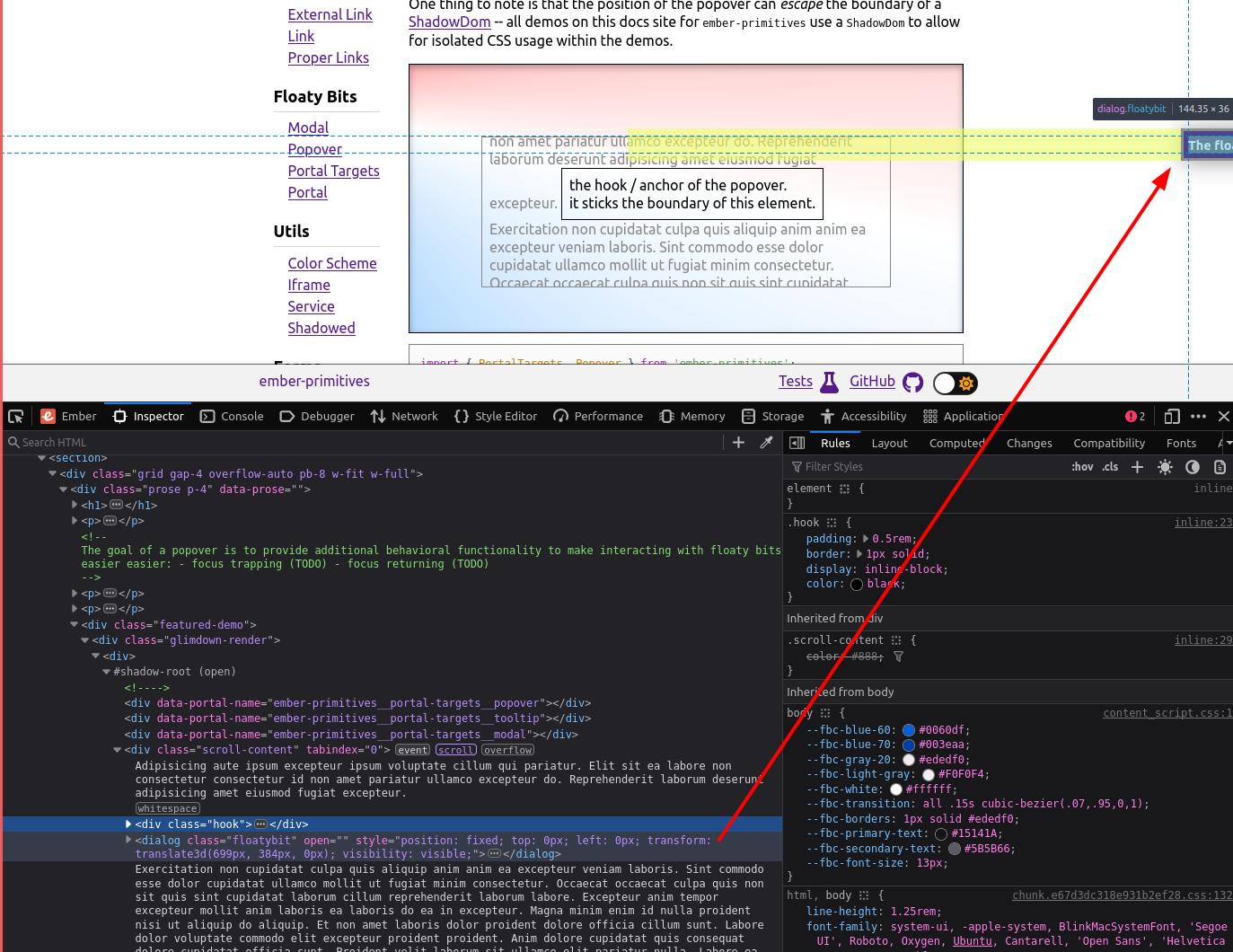The height and width of the screenshot is (952, 1233).
Task: Follow the ShadowDom link in the article
Action: 449,22
